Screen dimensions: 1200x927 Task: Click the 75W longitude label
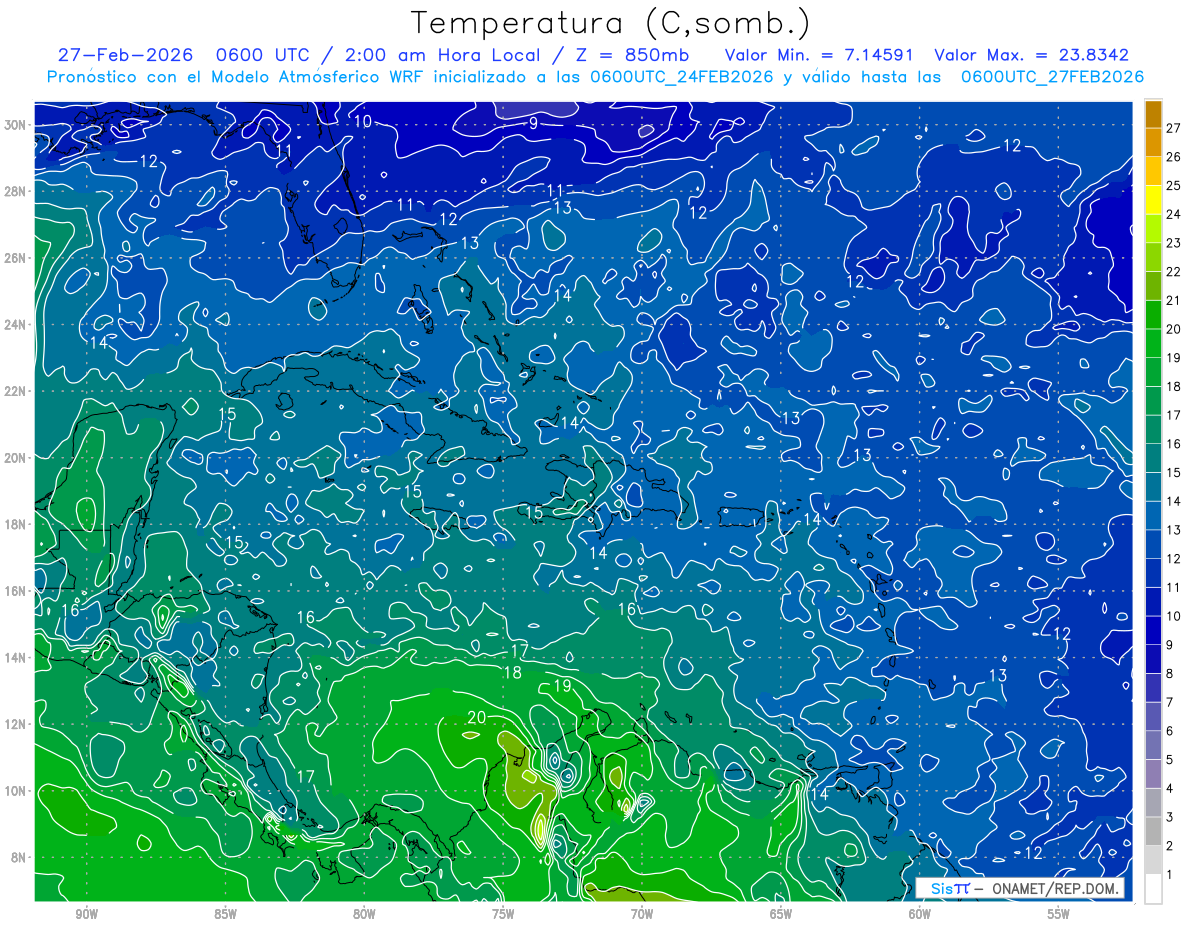tap(503, 914)
